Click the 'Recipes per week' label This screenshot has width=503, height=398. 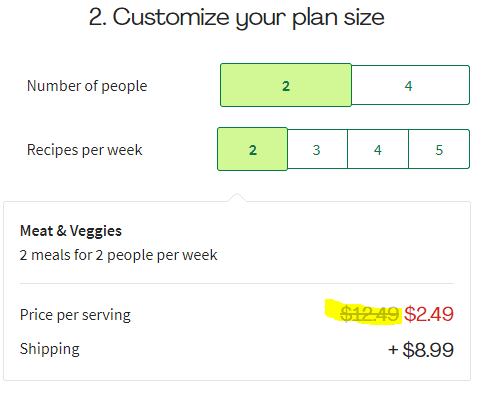85,150
